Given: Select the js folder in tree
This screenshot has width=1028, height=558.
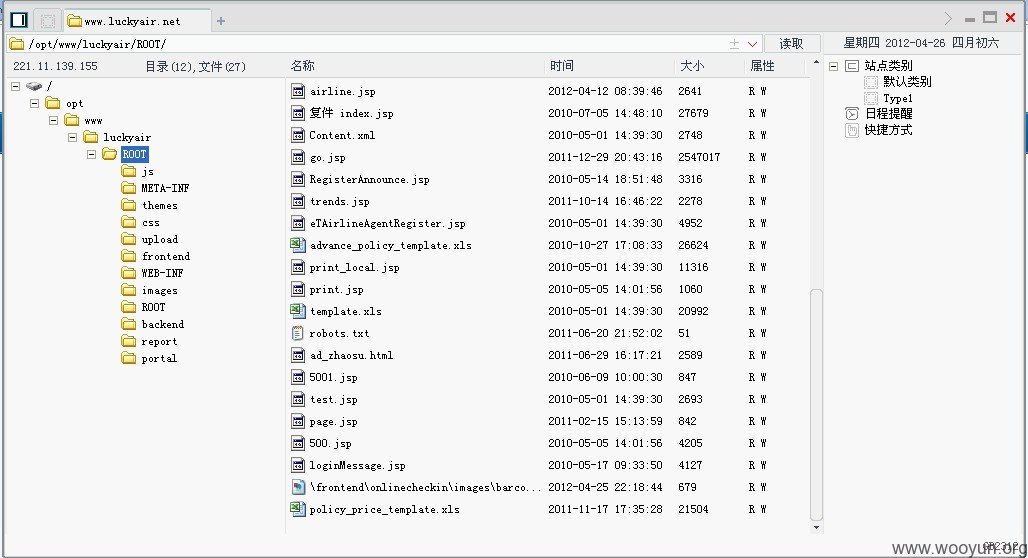Looking at the screenshot, I should 138,171.
